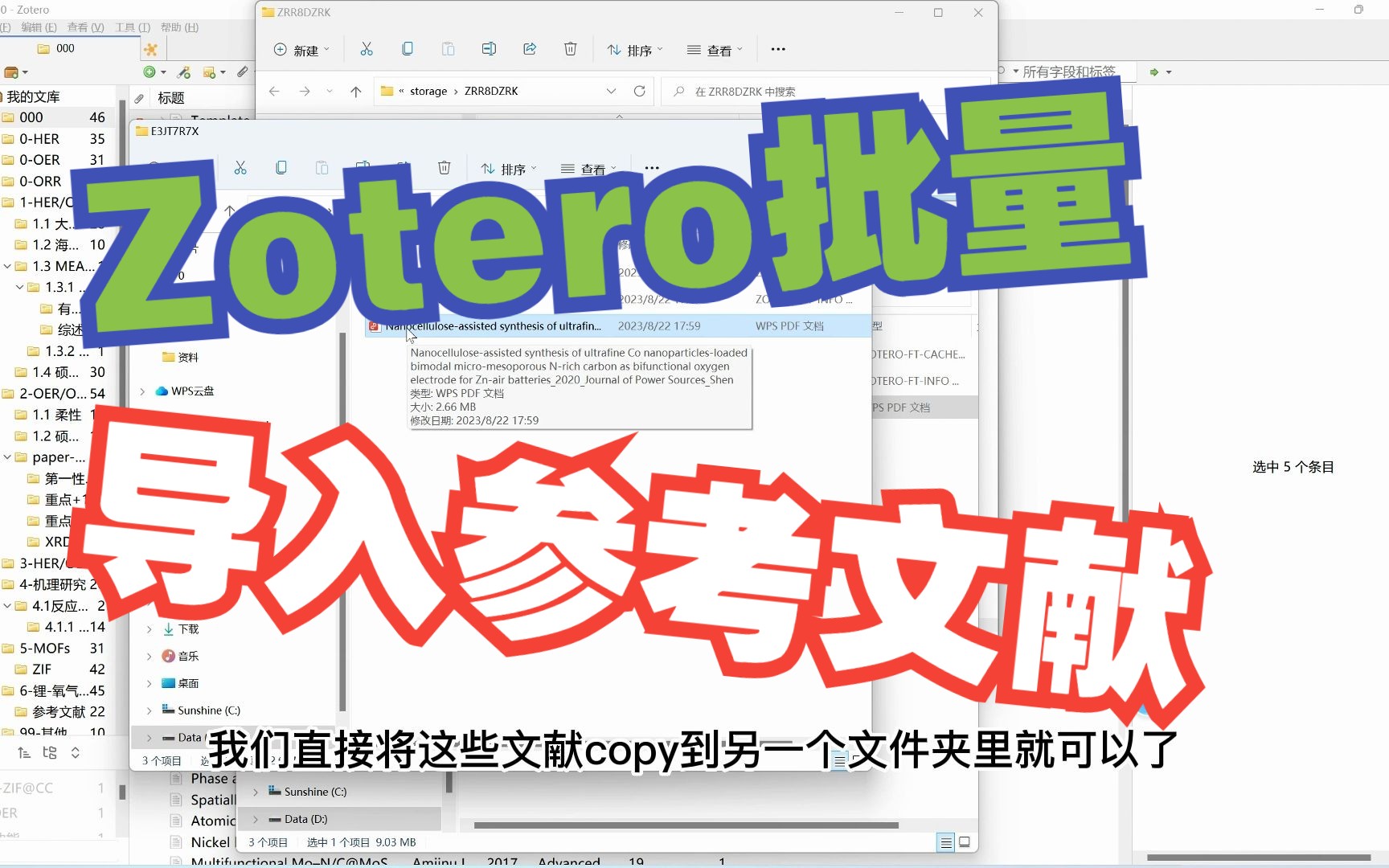
Task: Click paperclip attachment column header in Zotero
Action: (139, 98)
